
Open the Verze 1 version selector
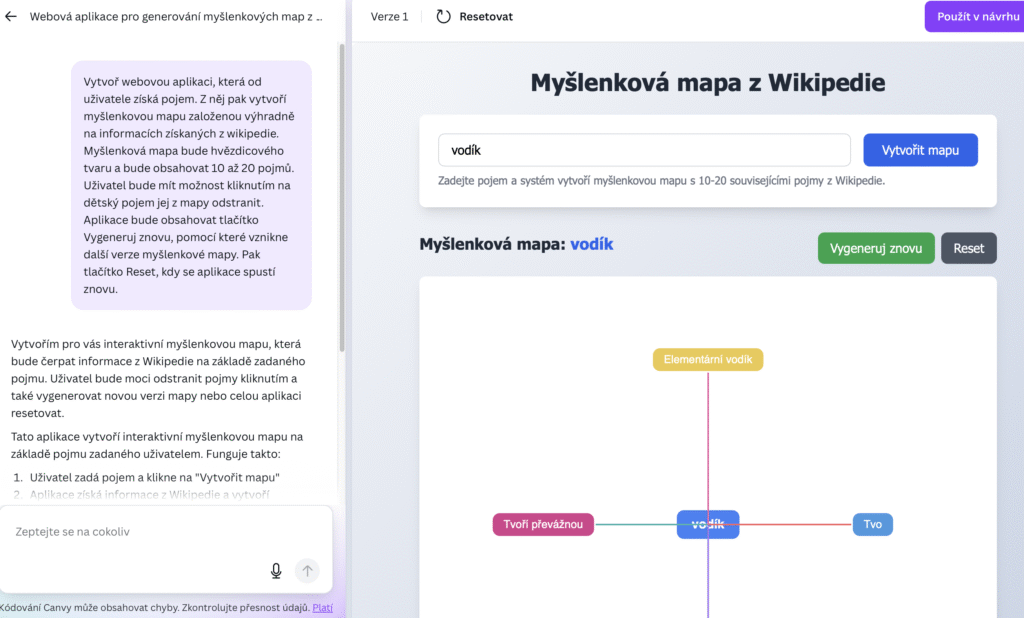[389, 16]
